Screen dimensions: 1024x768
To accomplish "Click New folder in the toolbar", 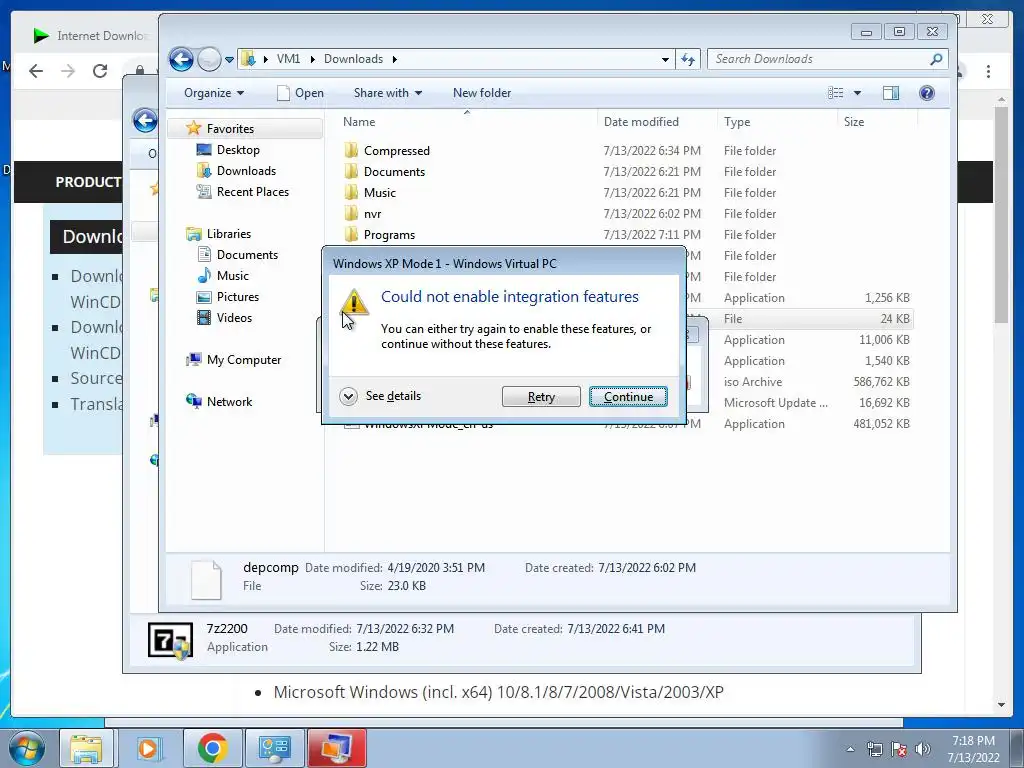I will click(x=482, y=93).
